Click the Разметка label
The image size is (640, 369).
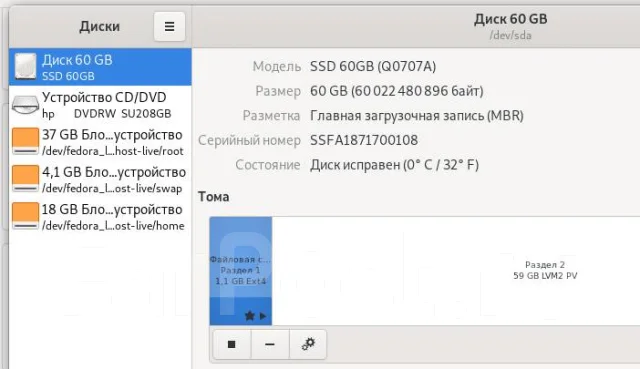[271, 116]
